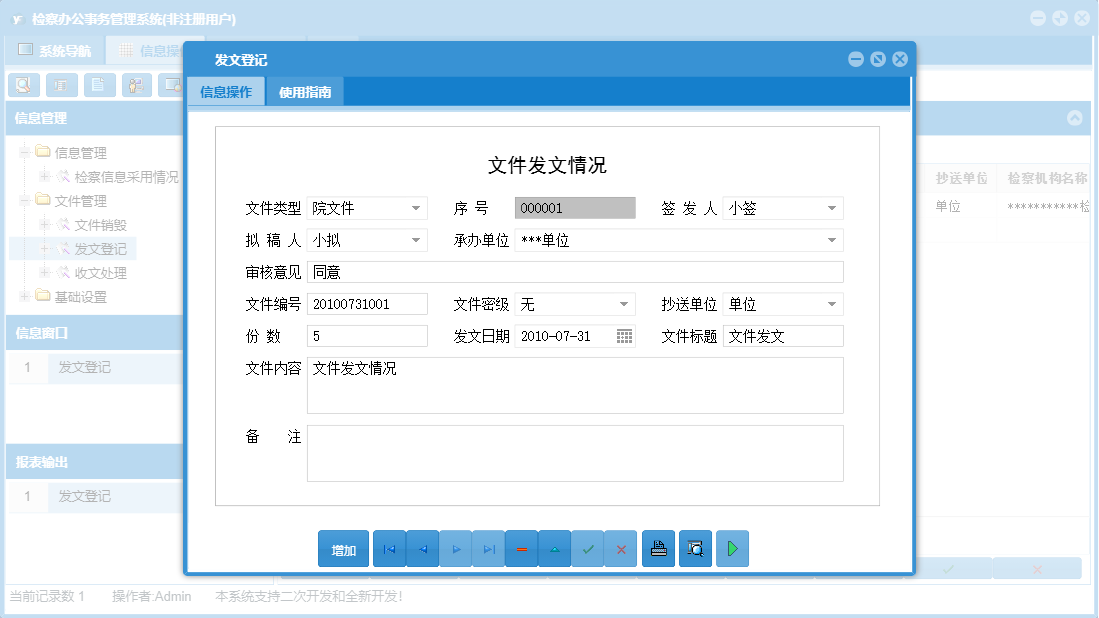This screenshot has height=618, width=1099.
Task: Open the print preview icon
Action: (695, 548)
